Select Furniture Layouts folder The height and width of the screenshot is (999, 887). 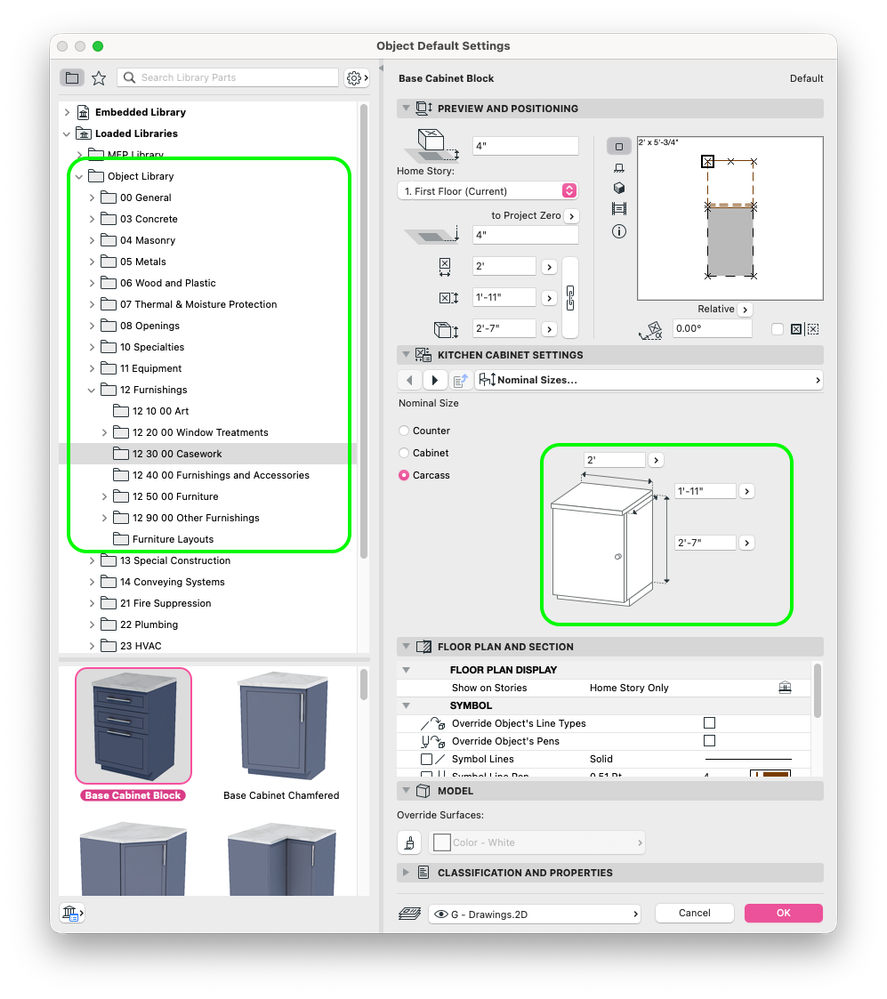coord(173,540)
